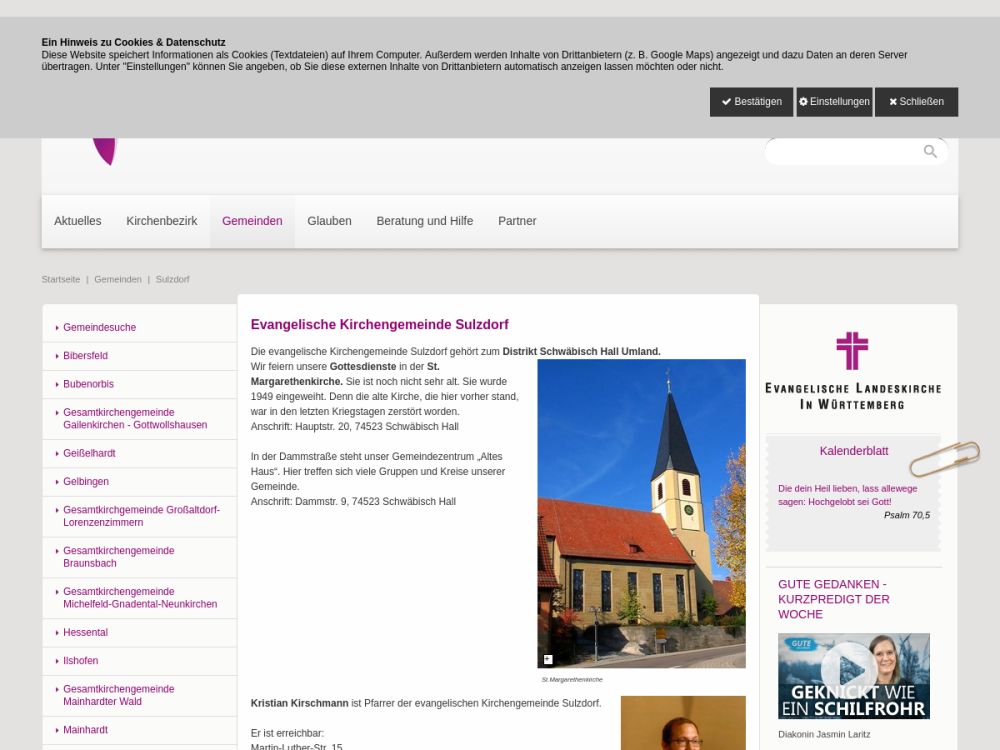
Task: Open the Aktuelles menu
Action: [x=78, y=221]
